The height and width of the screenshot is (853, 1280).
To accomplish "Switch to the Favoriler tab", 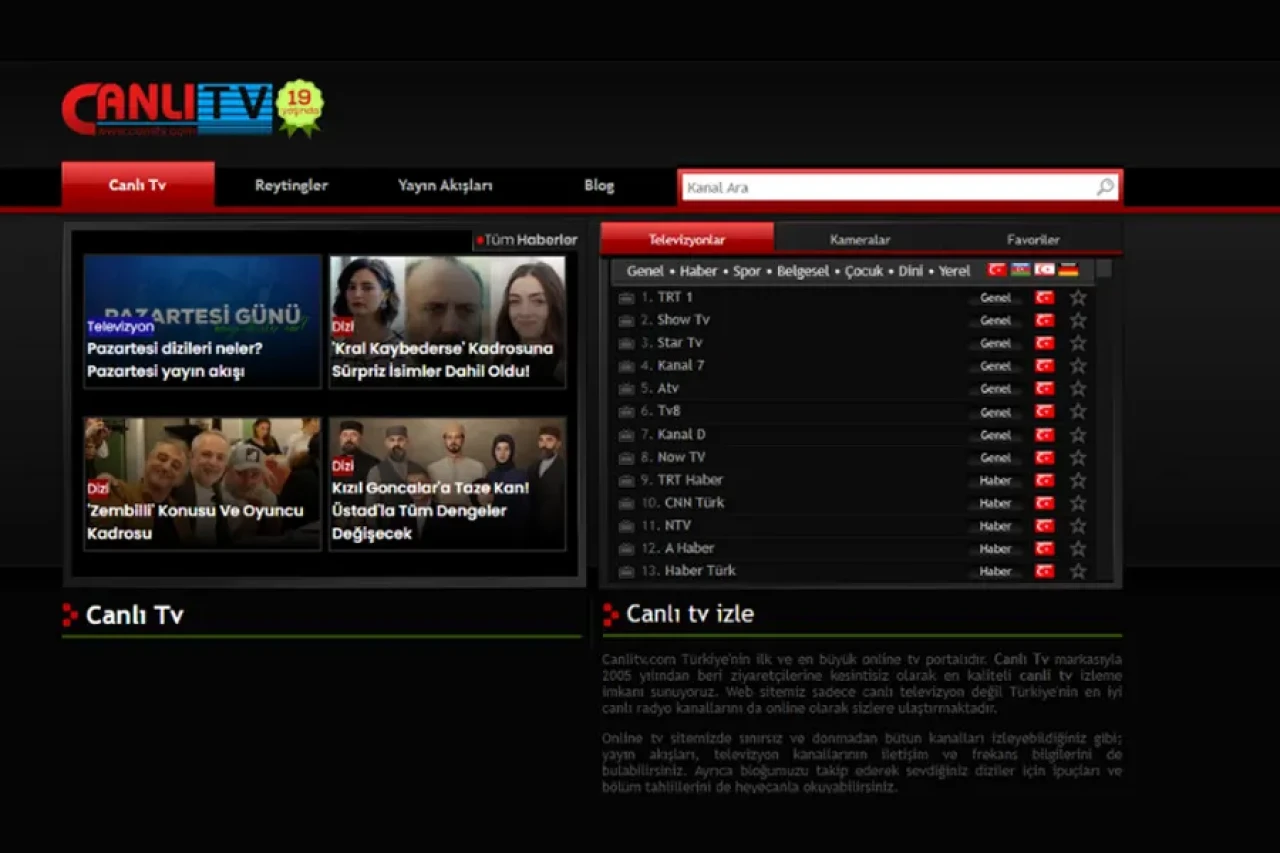I will [1033, 239].
